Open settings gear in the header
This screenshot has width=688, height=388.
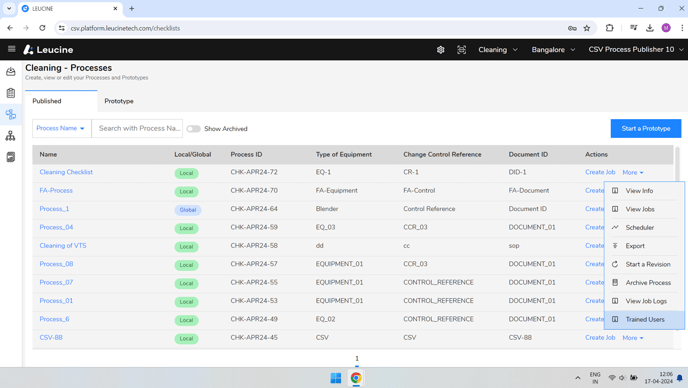[x=441, y=50]
